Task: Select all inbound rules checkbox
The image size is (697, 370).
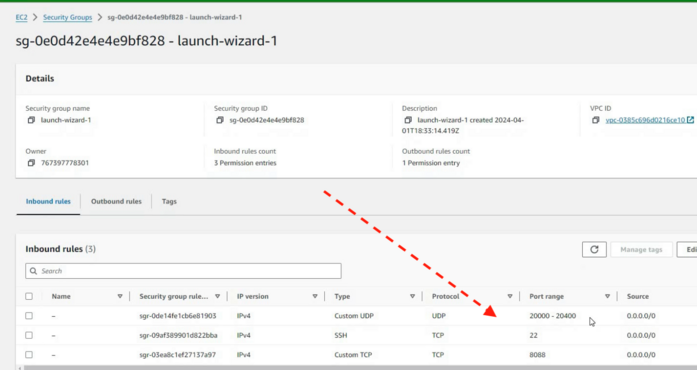Action: tap(29, 296)
